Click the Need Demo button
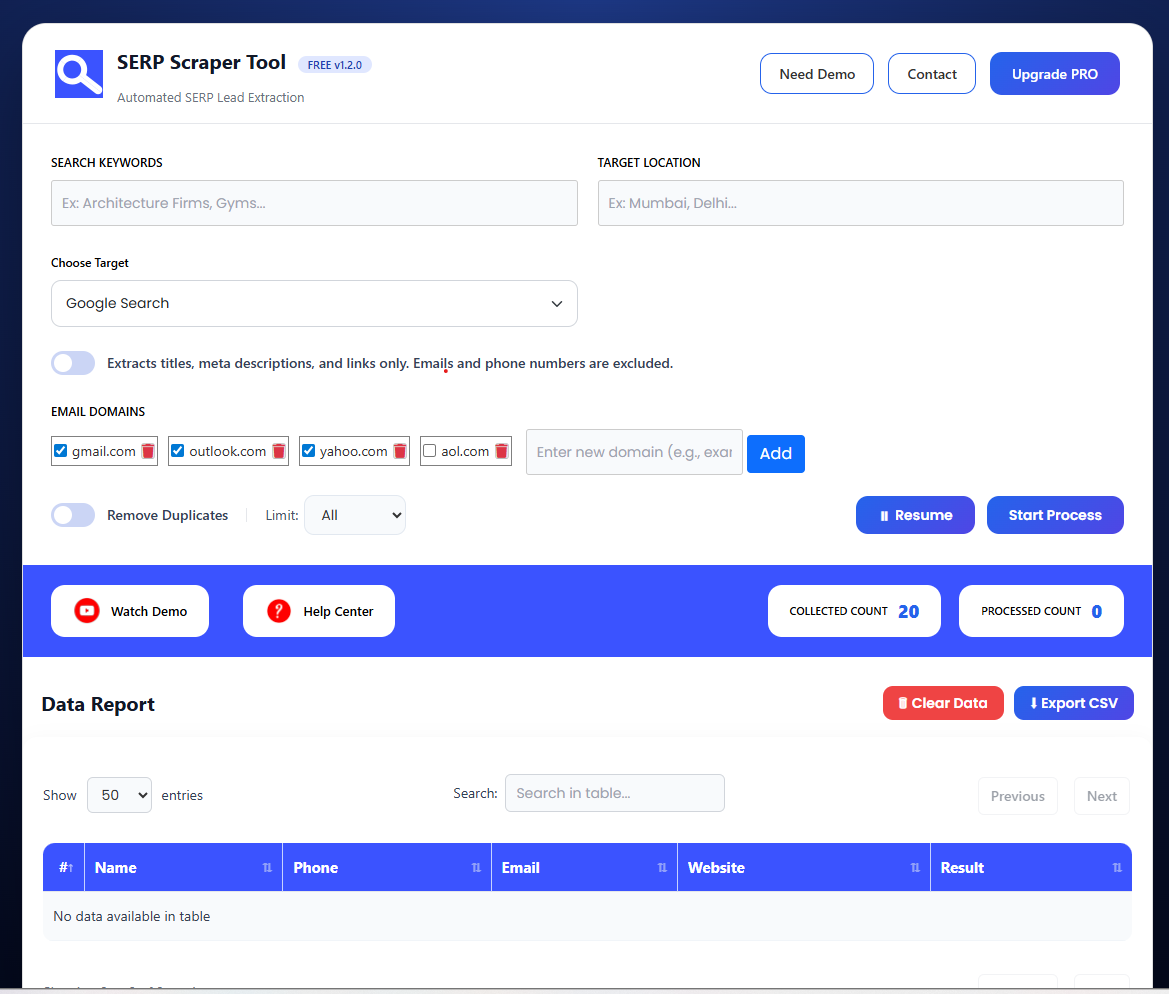Image resolution: width=1169 pixels, height=994 pixels. pyautogui.click(x=816, y=73)
